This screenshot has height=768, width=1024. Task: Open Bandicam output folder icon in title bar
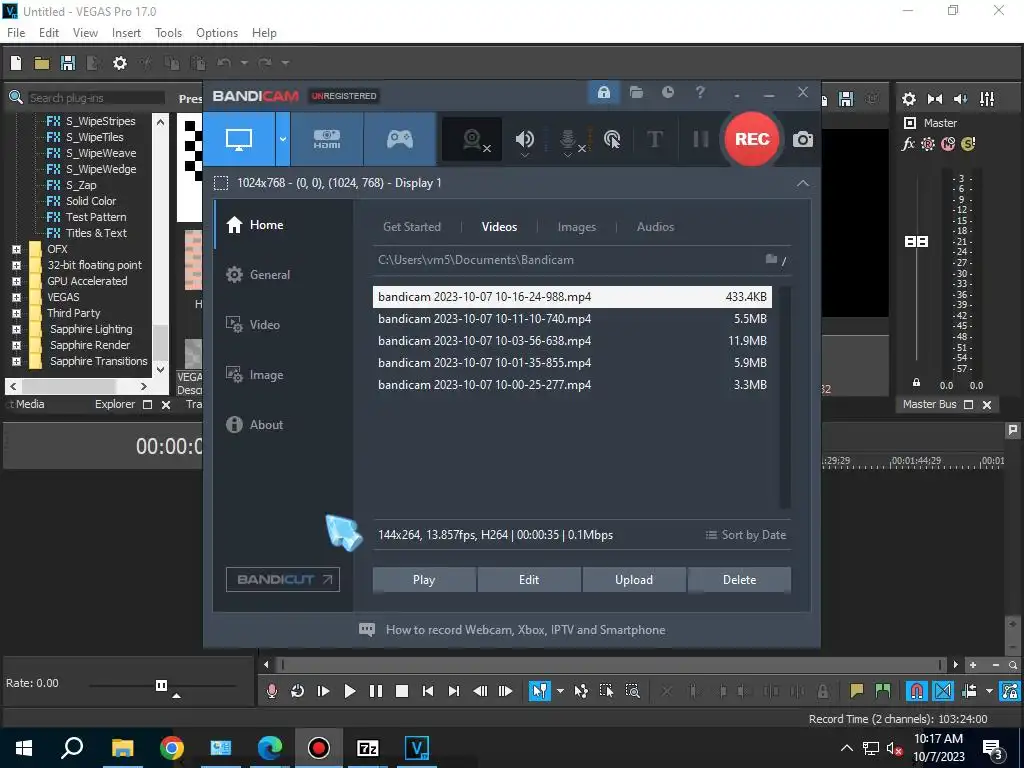(x=636, y=93)
